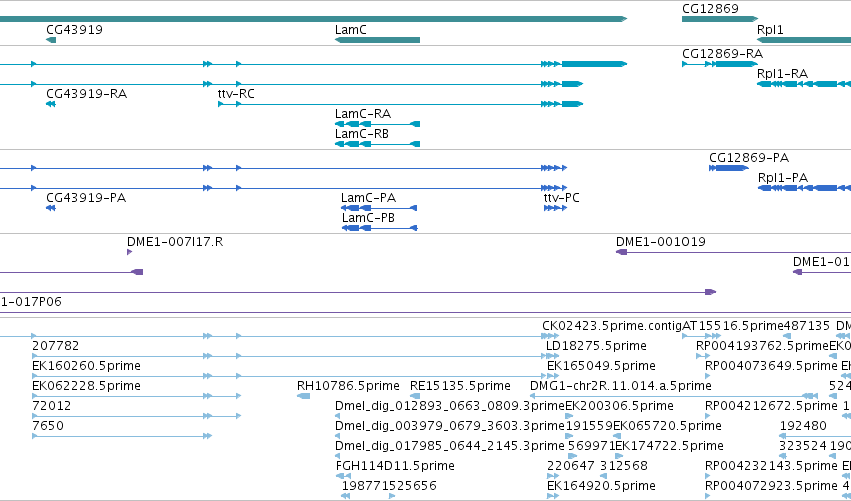This screenshot has width=851, height=501.
Task: Click the CK02423.5prime.contig EST label
Action: pos(612,326)
